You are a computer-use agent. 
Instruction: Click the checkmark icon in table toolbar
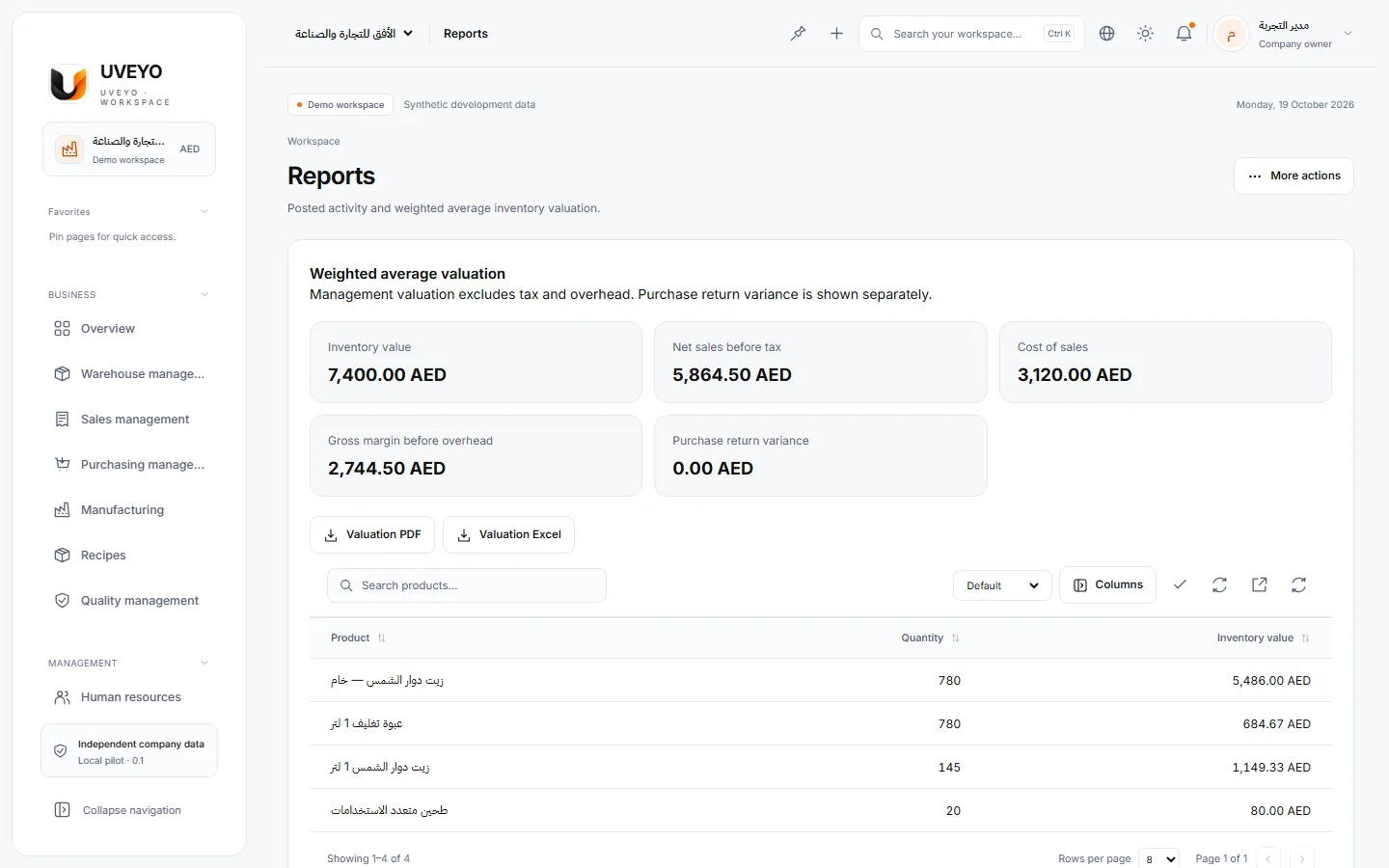pyautogui.click(x=1180, y=585)
